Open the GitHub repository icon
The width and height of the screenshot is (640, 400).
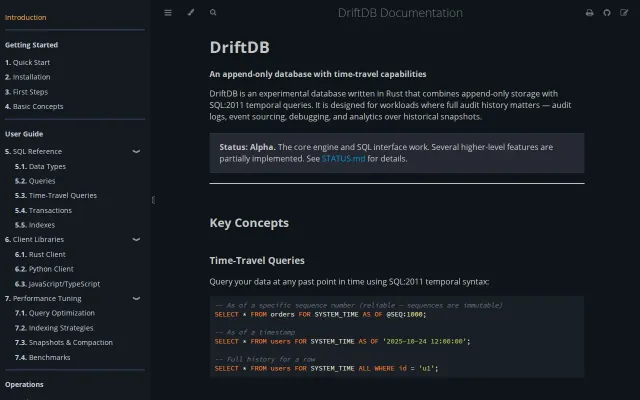tap(607, 13)
